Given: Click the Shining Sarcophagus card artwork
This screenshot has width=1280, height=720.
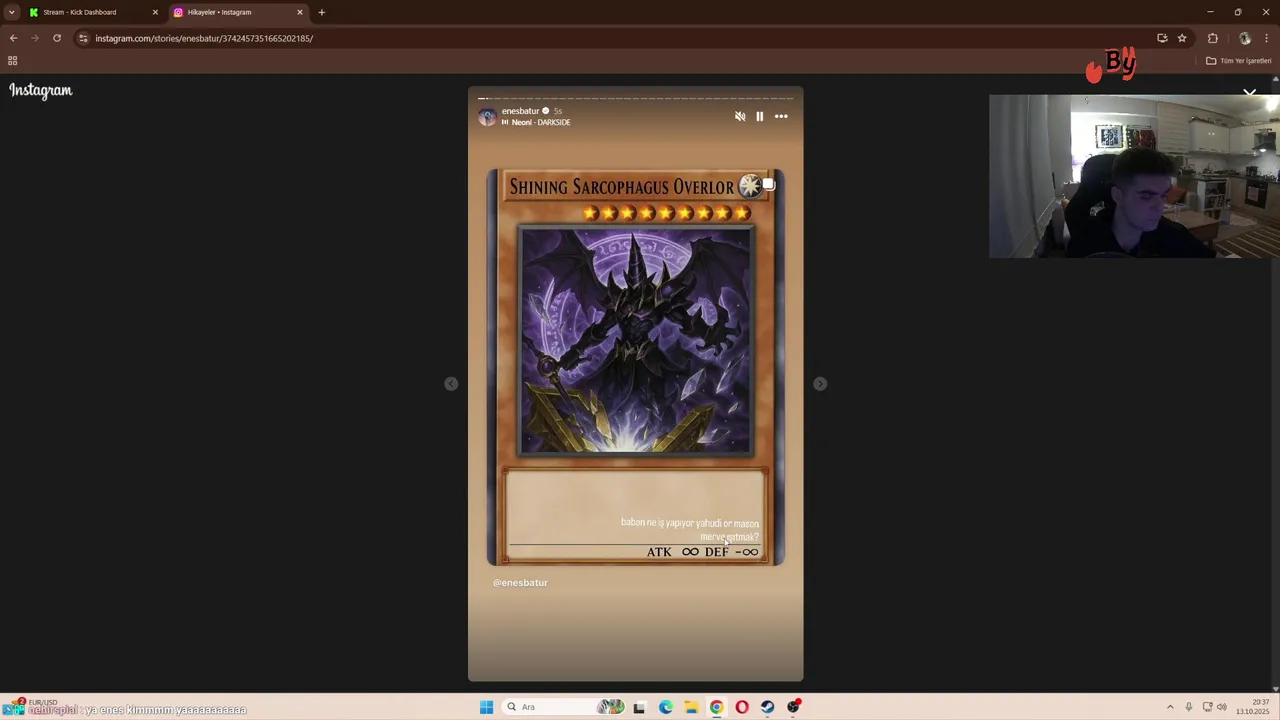Looking at the screenshot, I should pyautogui.click(x=636, y=341).
